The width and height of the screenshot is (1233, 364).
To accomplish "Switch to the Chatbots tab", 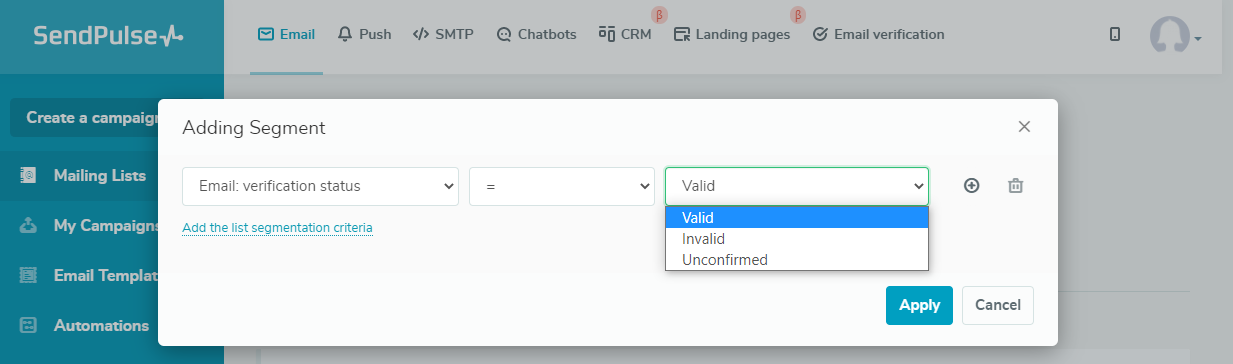I will coord(536,34).
